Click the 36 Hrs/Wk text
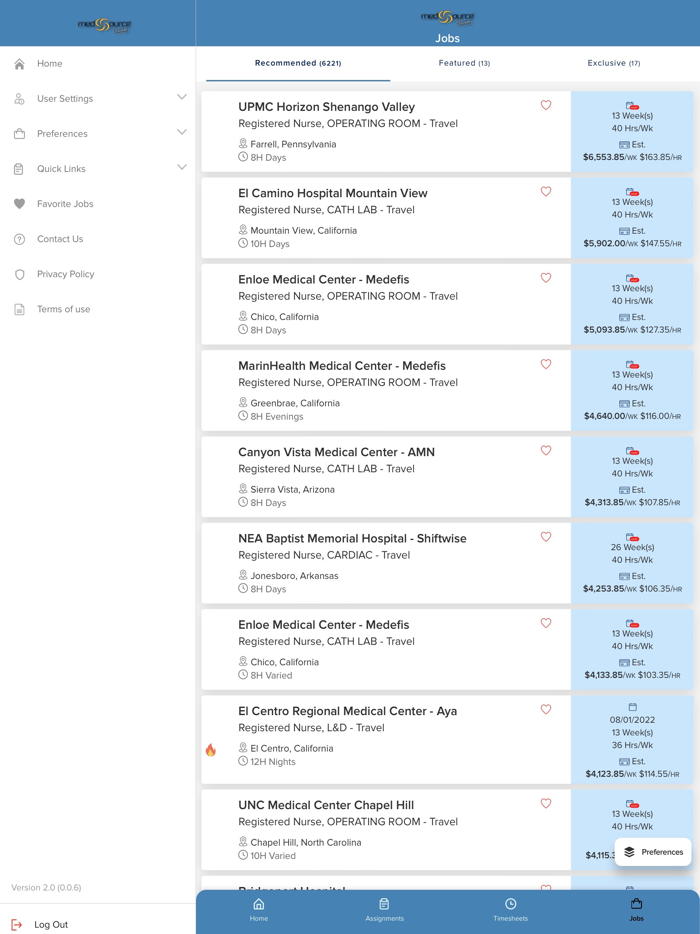700x934 pixels. coord(632,745)
